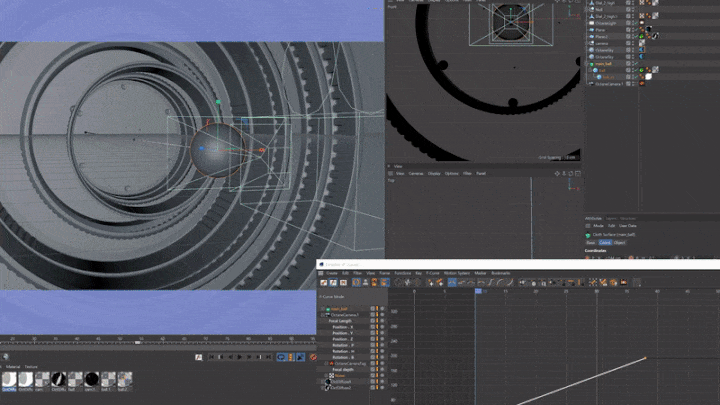Switch to the Coord. attribute tab
Image resolution: width=720 pixels, height=405 pixels.
(605, 242)
